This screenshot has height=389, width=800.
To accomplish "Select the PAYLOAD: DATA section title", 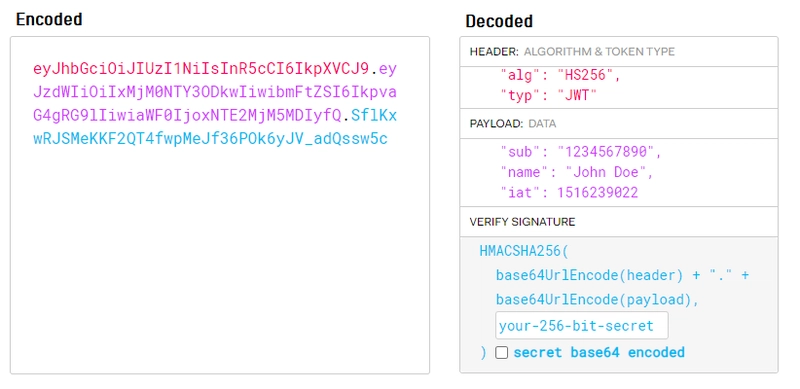I will [513, 124].
